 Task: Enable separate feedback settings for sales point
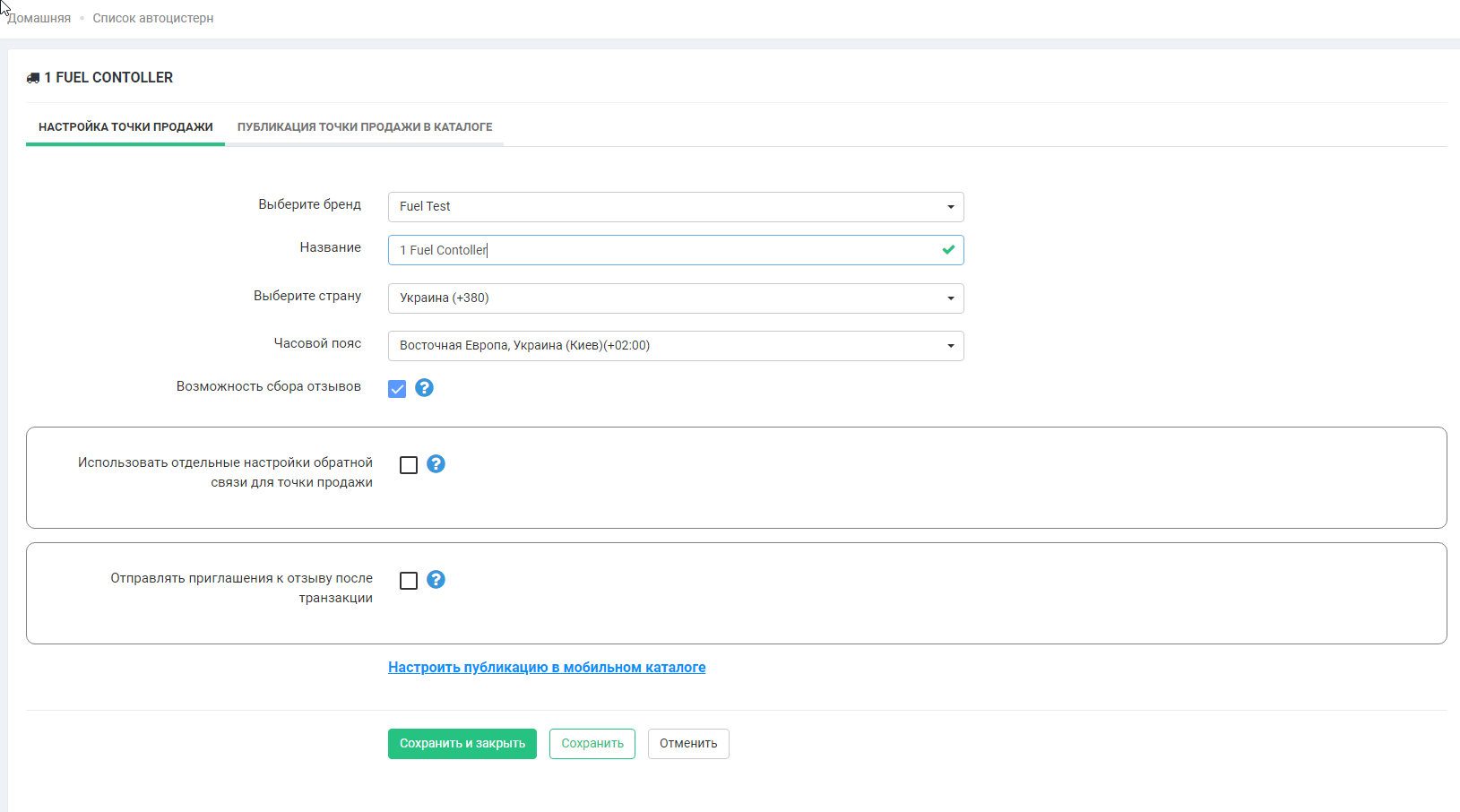(x=409, y=465)
